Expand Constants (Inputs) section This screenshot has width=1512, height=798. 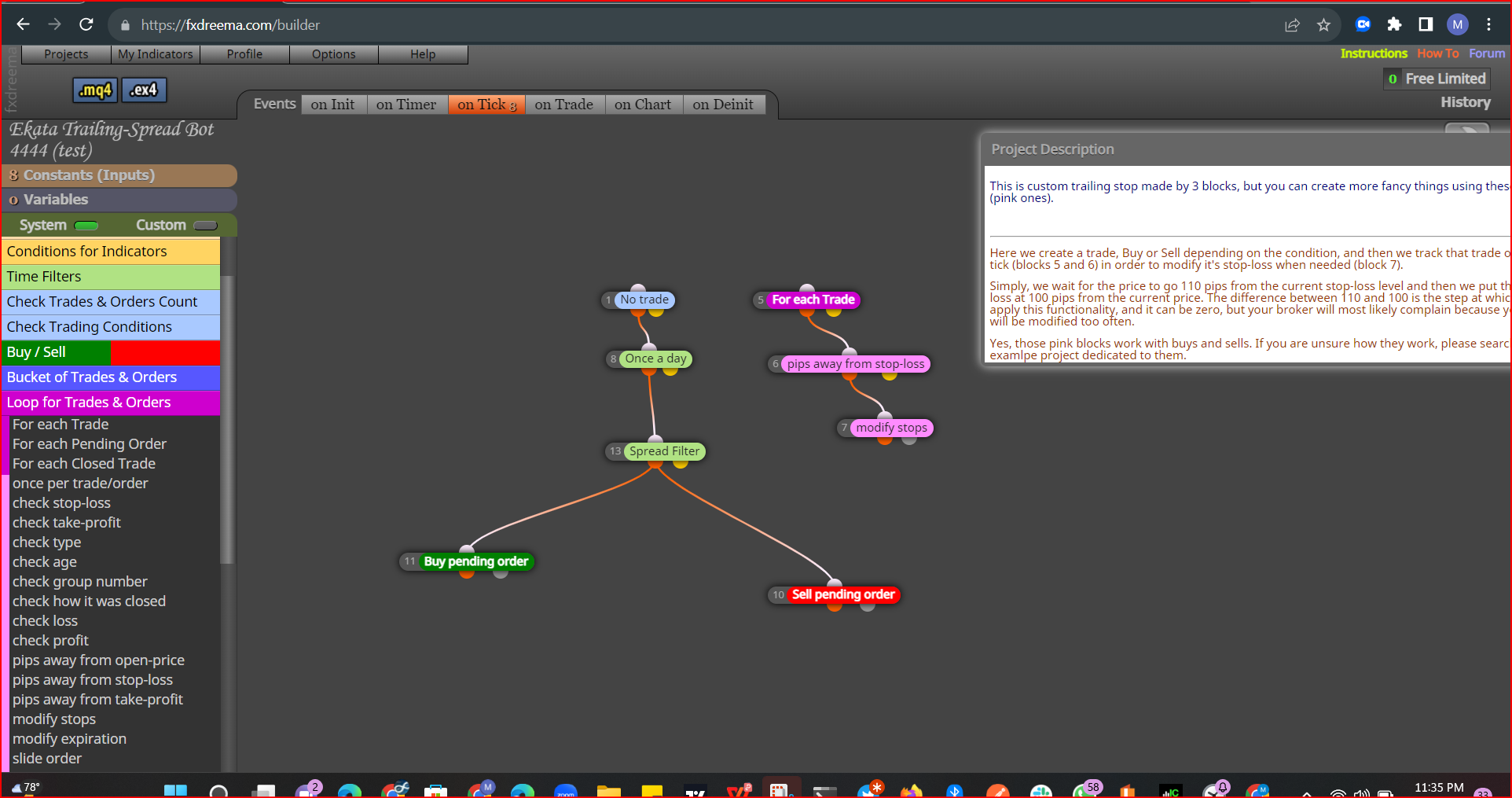(x=119, y=175)
